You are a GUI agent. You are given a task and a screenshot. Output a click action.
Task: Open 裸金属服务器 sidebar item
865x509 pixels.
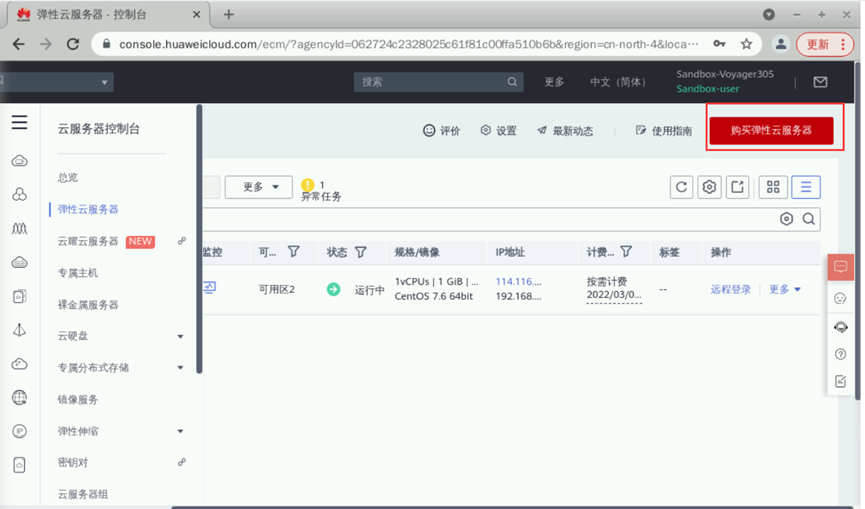coord(88,305)
